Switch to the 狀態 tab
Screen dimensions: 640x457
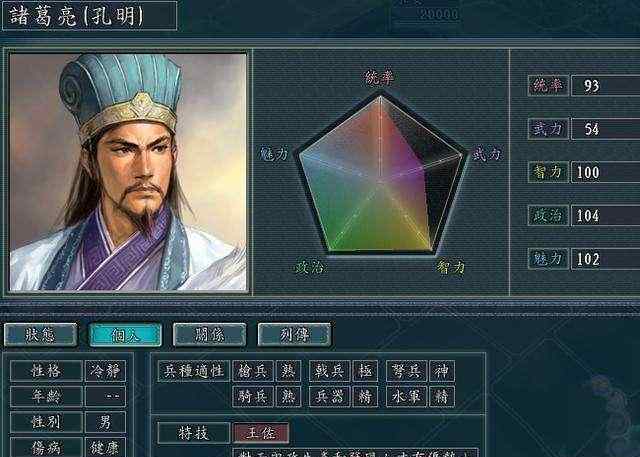pyautogui.click(x=40, y=335)
